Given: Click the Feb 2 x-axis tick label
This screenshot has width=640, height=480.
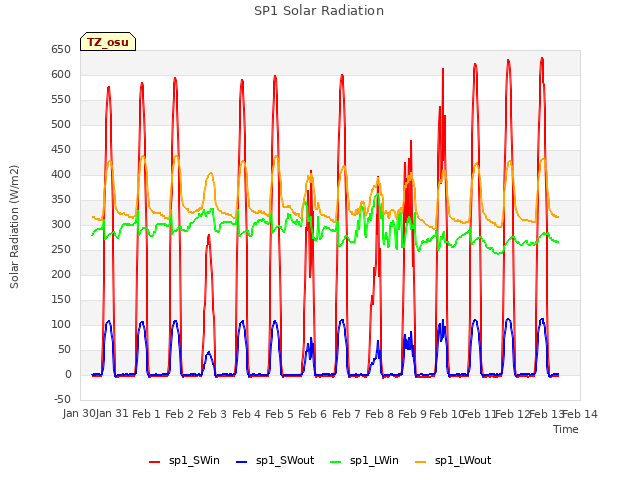Looking at the screenshot, I should (x=179, y=414).
